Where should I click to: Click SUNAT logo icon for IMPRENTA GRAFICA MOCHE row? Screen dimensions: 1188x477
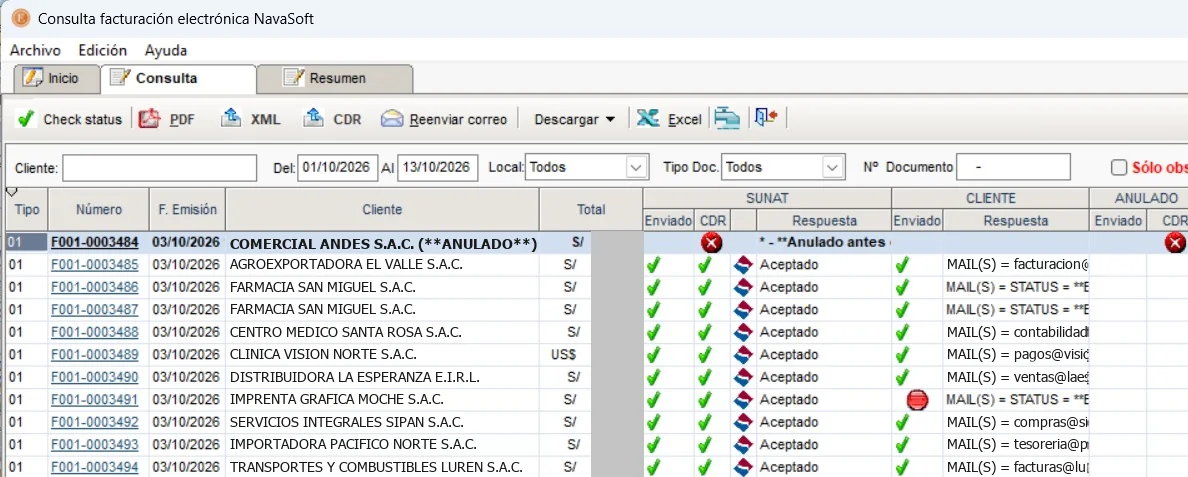[743, 400]
